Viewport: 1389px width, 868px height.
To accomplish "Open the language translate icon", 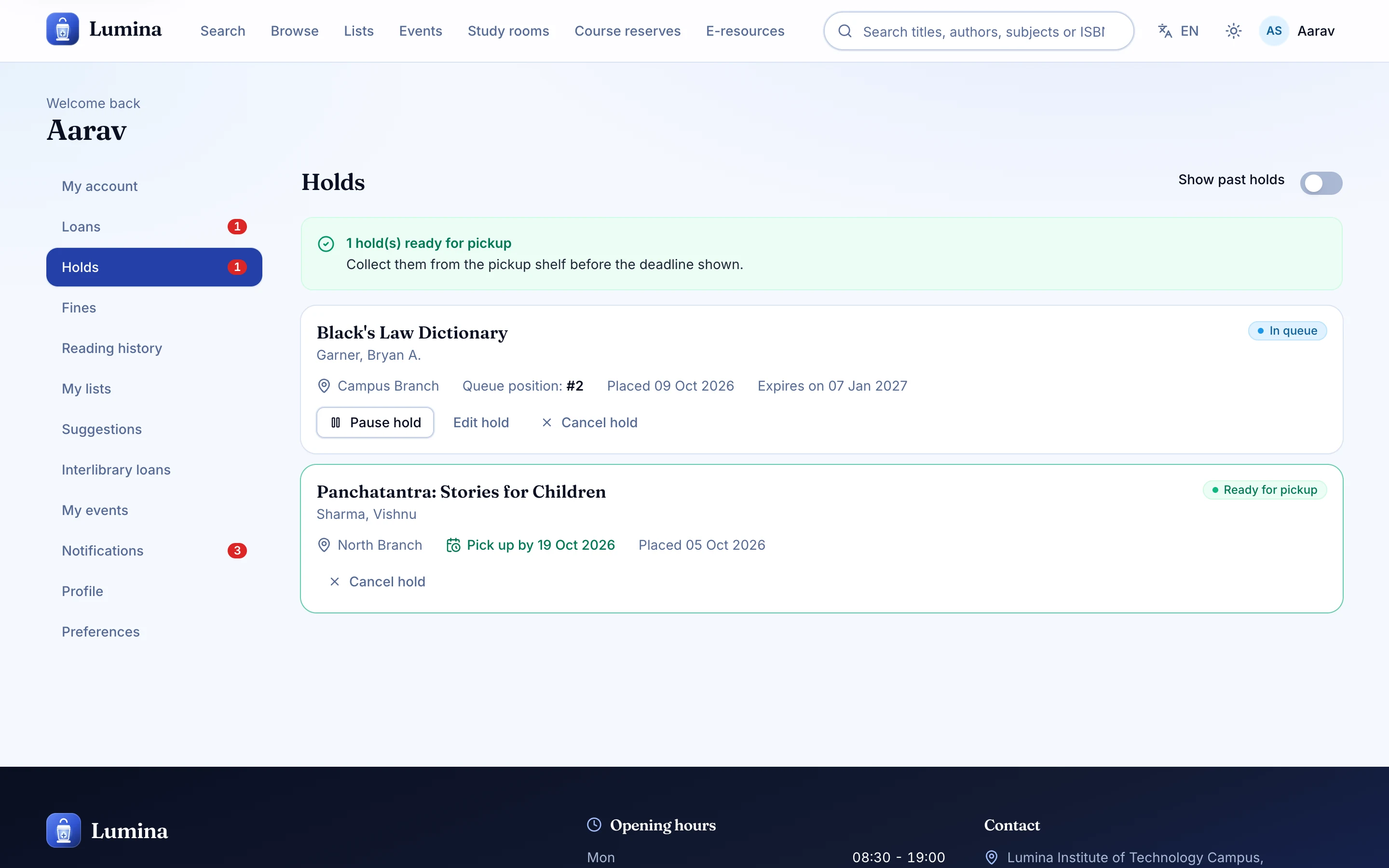I will tap(1165, 31).
